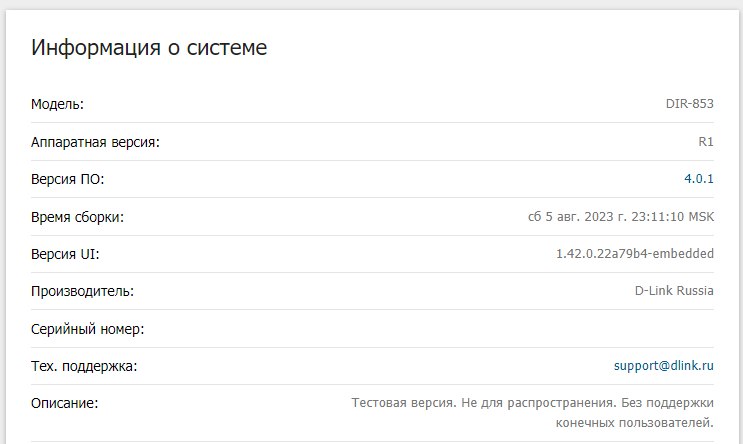Open the 4.0.1 firmware version link
The width and height of the screenshot is (743, 444).
[698, 179]
